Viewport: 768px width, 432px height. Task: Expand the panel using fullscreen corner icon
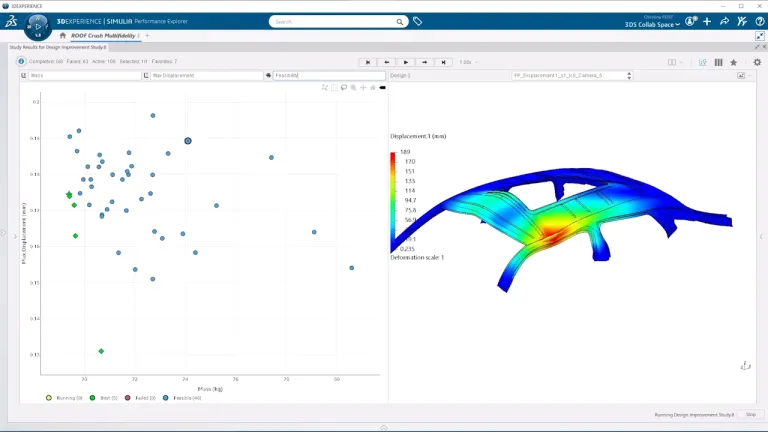(760, 36)
